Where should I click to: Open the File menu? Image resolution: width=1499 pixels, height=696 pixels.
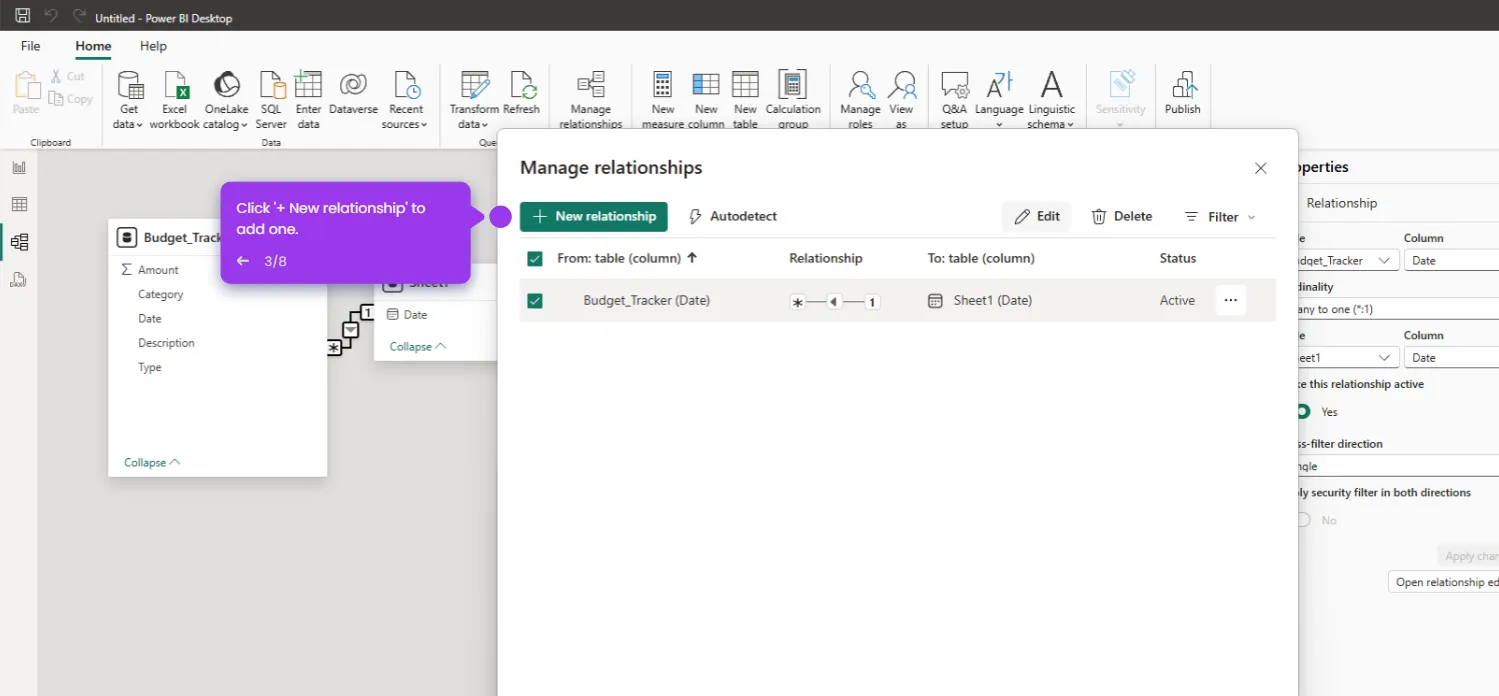31,46
